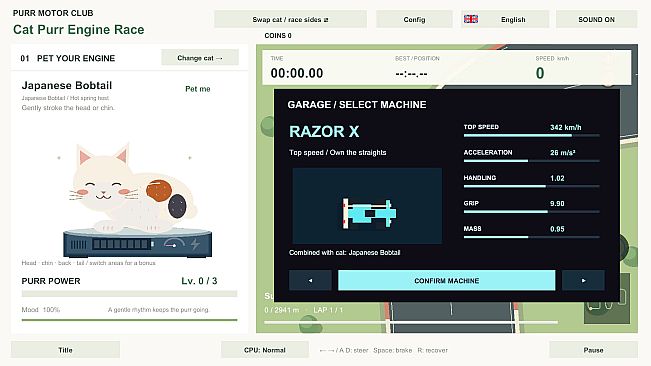Image resolution: width=651 pixels, height=366 pixels.
Task: Click the Change cat button
Action: [200, 58]
